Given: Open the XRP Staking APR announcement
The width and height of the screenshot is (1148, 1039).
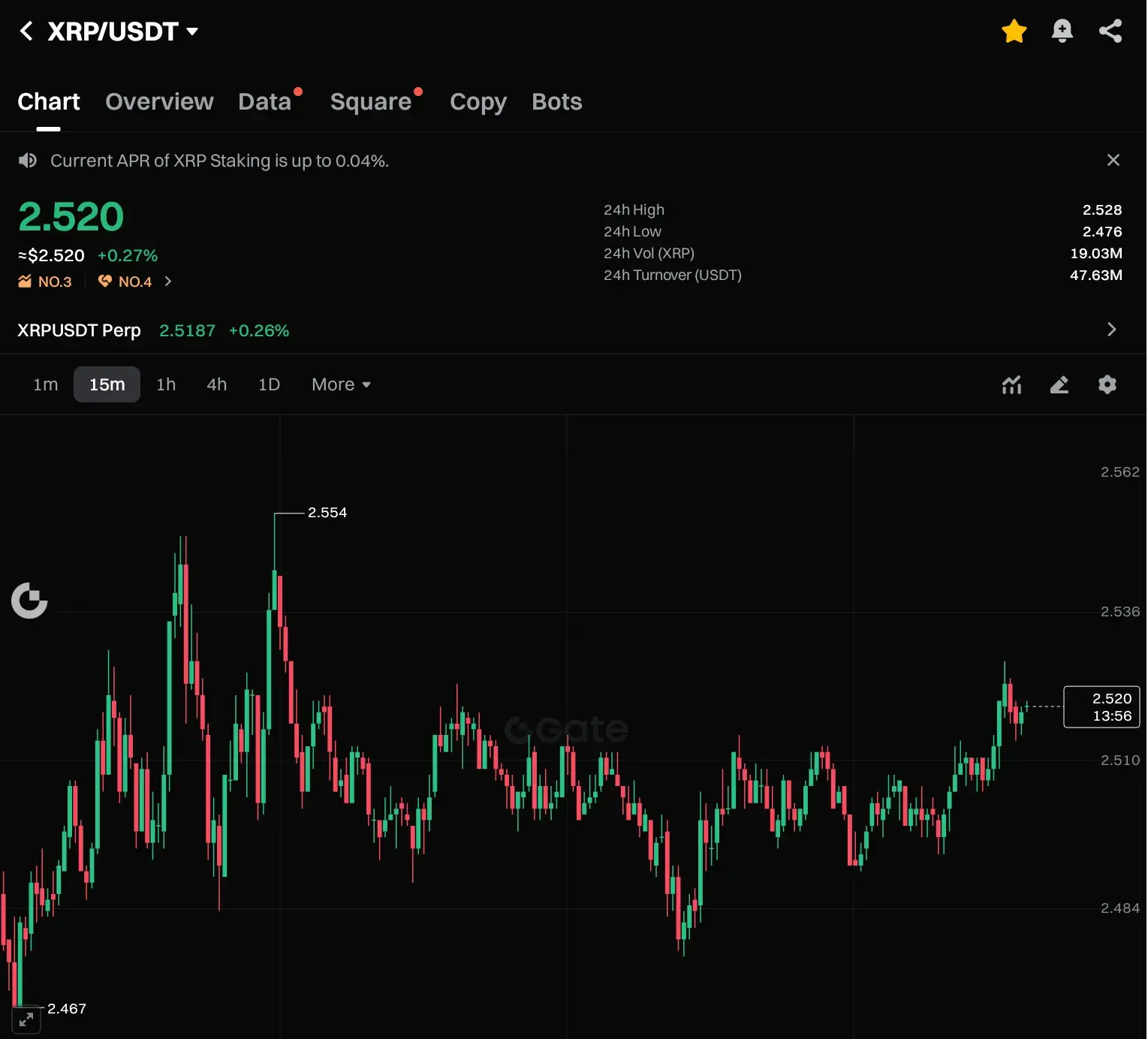Looking at the screenshot, I should pos(219,161).
